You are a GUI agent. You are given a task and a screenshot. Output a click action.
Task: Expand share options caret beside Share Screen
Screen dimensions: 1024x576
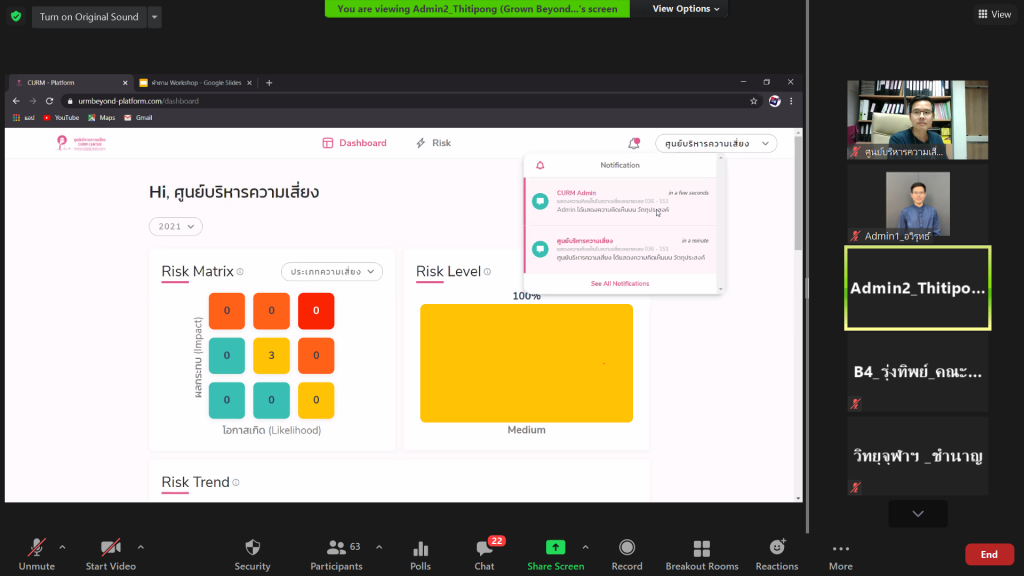[x=586, y=547]
